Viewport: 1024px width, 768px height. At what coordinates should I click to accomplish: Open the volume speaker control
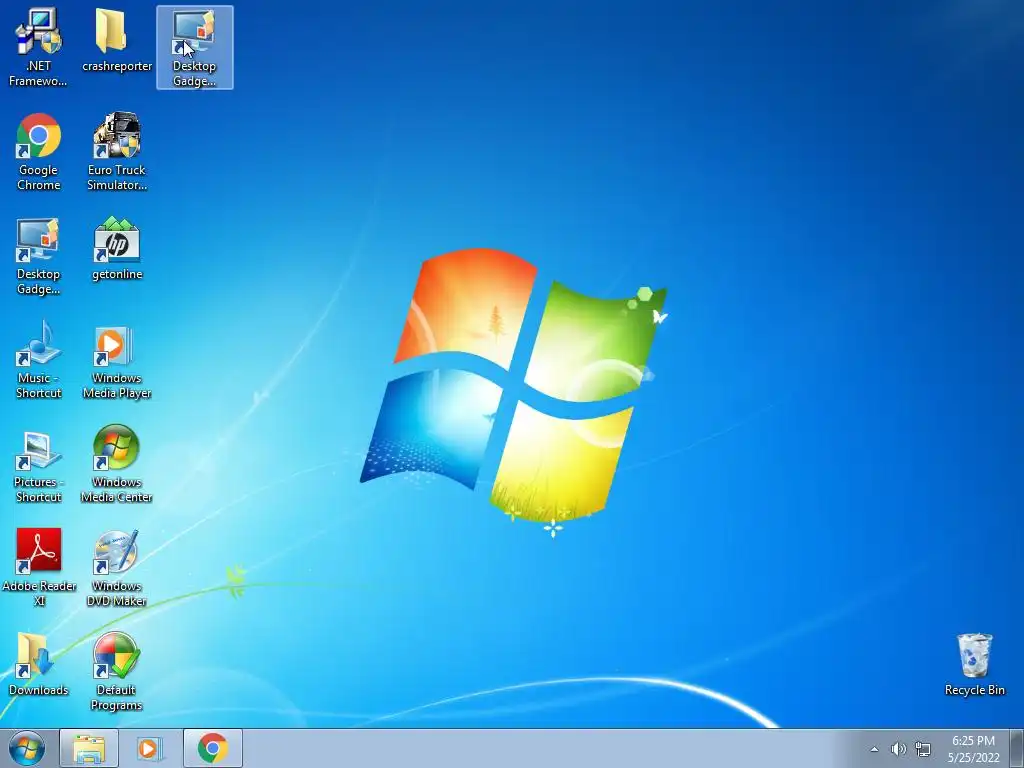pyautogui.click(x=899, y=749)
